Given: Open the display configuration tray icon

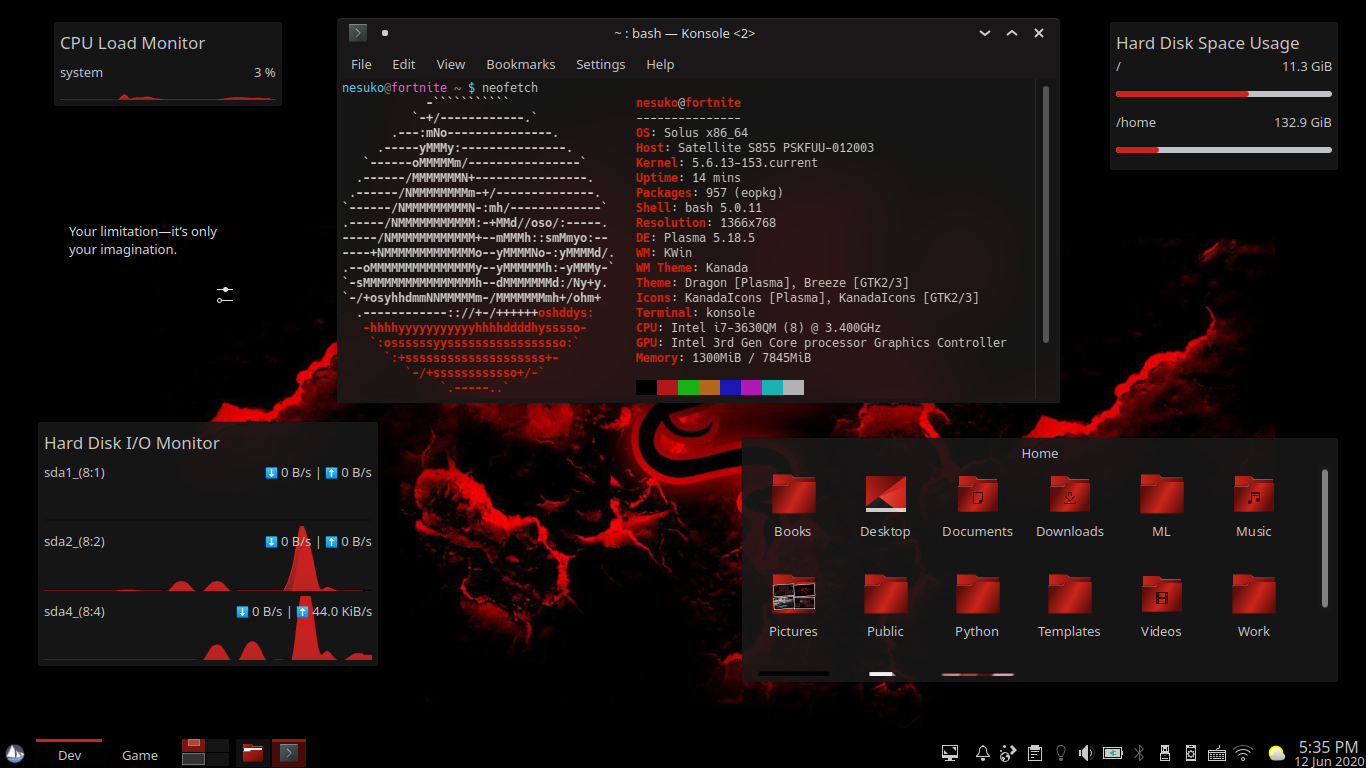Looking at the screenshot, I should [950, 753].
